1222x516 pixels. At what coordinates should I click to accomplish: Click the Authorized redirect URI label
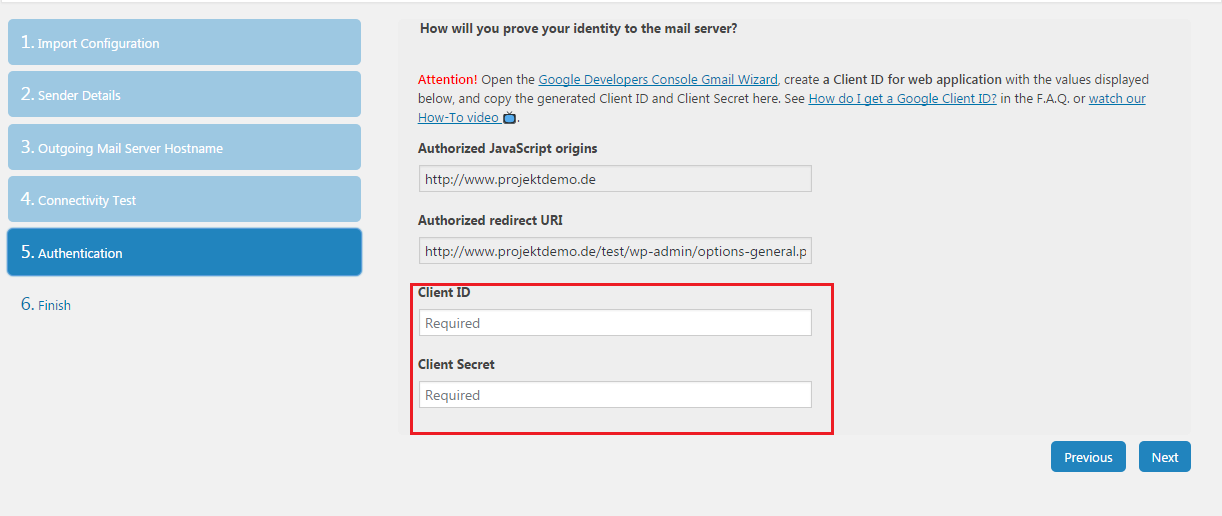(497, 220)
